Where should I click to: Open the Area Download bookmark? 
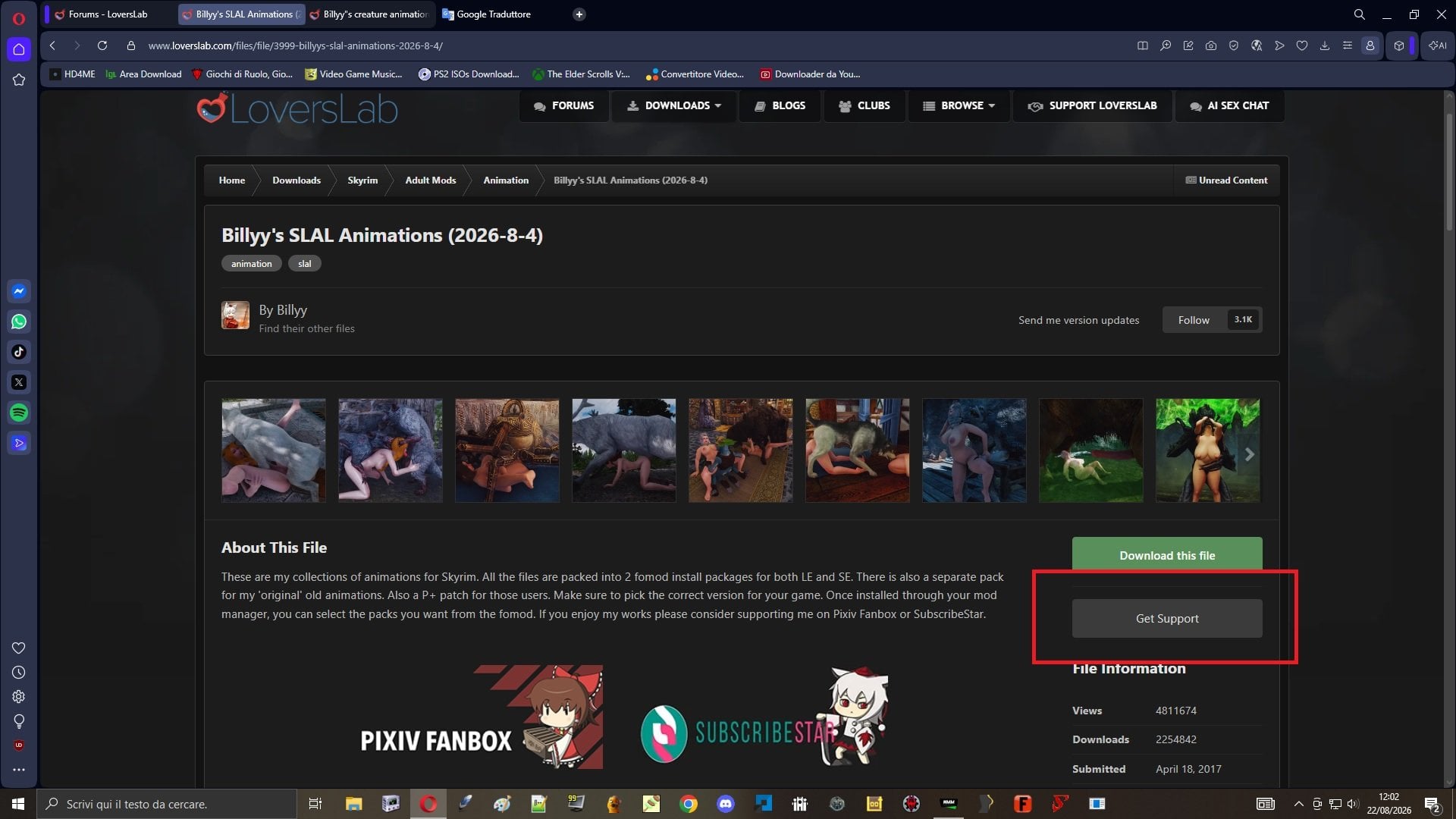point(143,74)
